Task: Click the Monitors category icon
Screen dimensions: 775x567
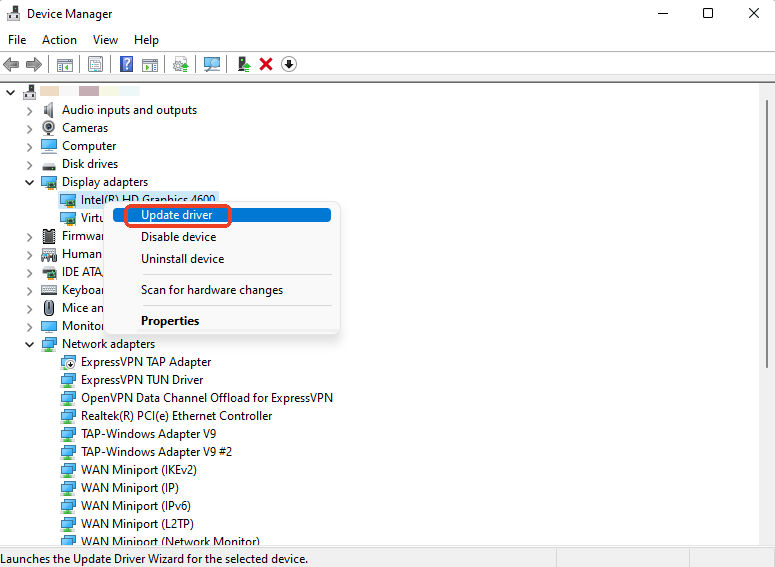Action: click(49, 326)
